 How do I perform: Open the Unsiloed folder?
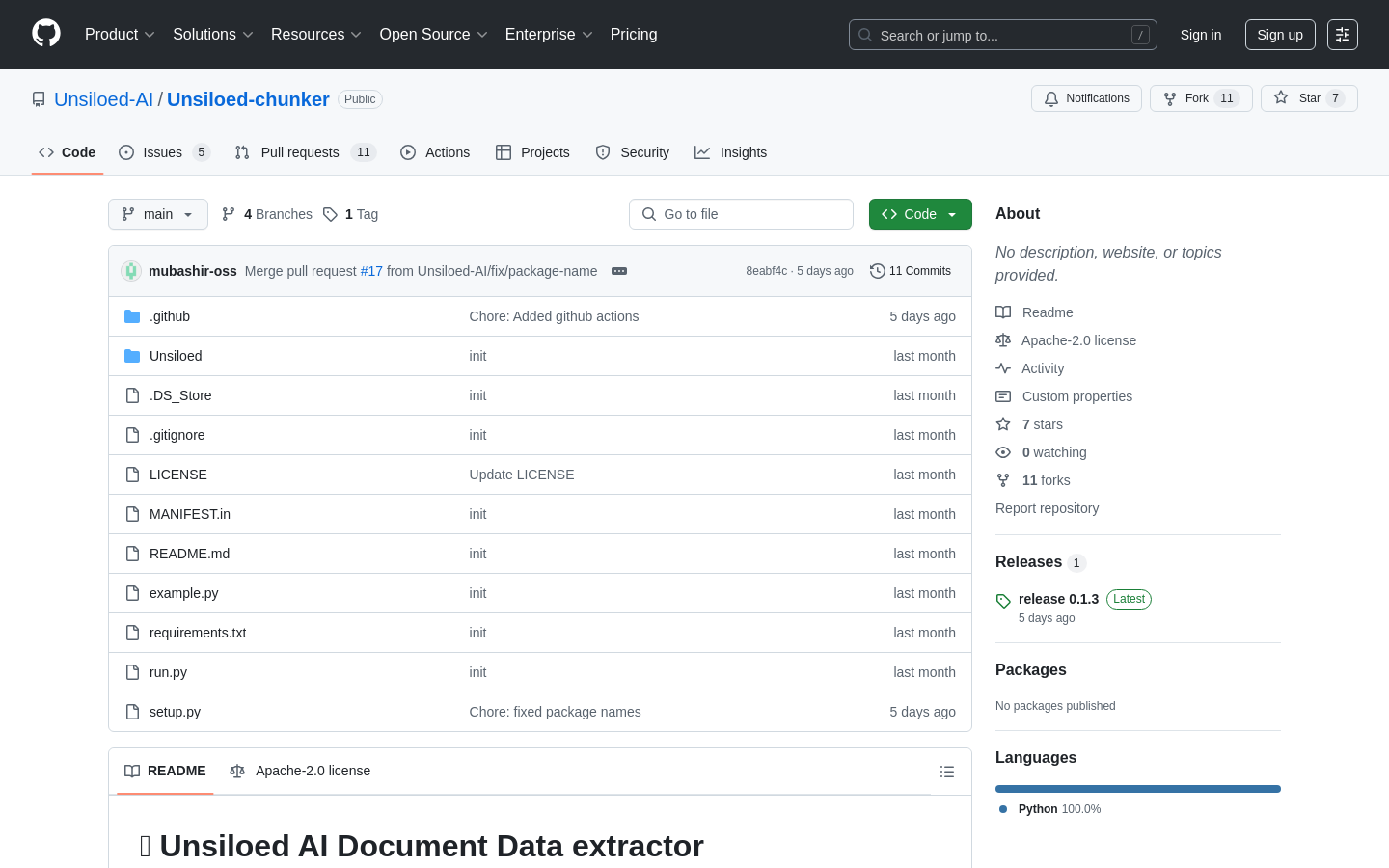click(176, 356)
